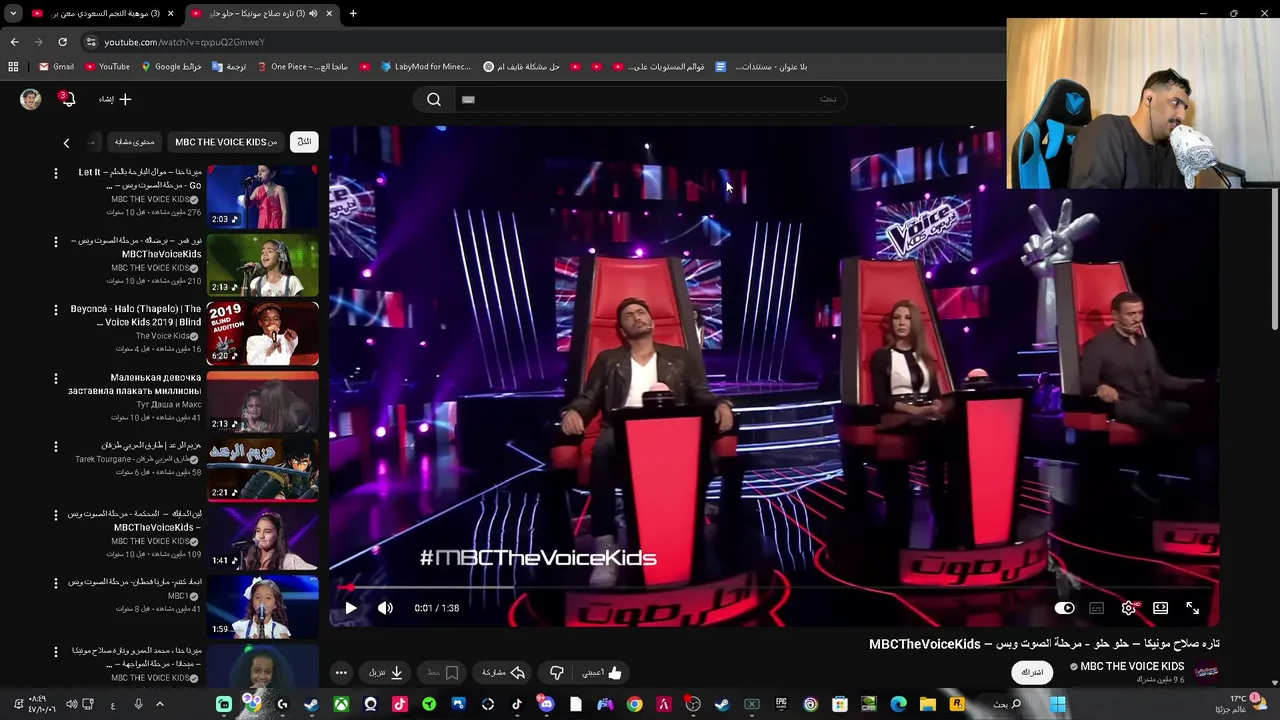Open the Google Maps (خرائط) bookmark
The width and height of the screenshot is (1280, 720).
tap(171, 67)
